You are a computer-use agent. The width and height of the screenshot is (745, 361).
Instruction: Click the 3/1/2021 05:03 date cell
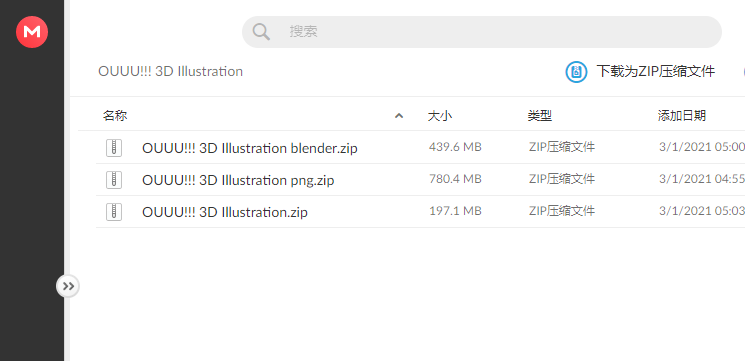click(702, 211)
